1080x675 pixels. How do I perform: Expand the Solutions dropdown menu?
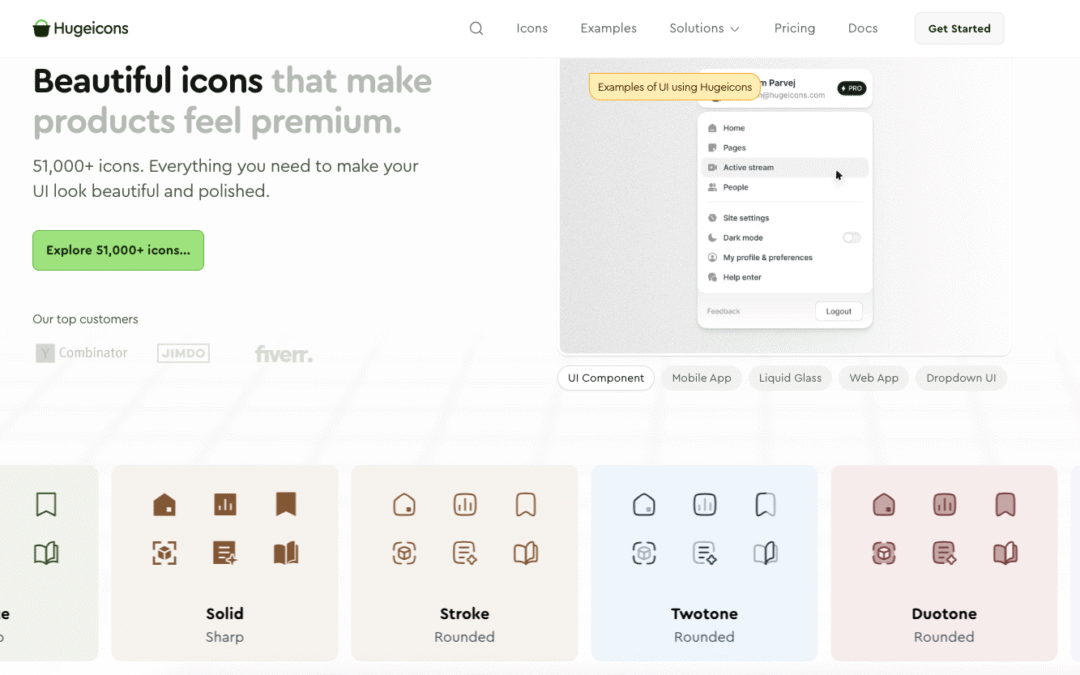click(704, 28)
